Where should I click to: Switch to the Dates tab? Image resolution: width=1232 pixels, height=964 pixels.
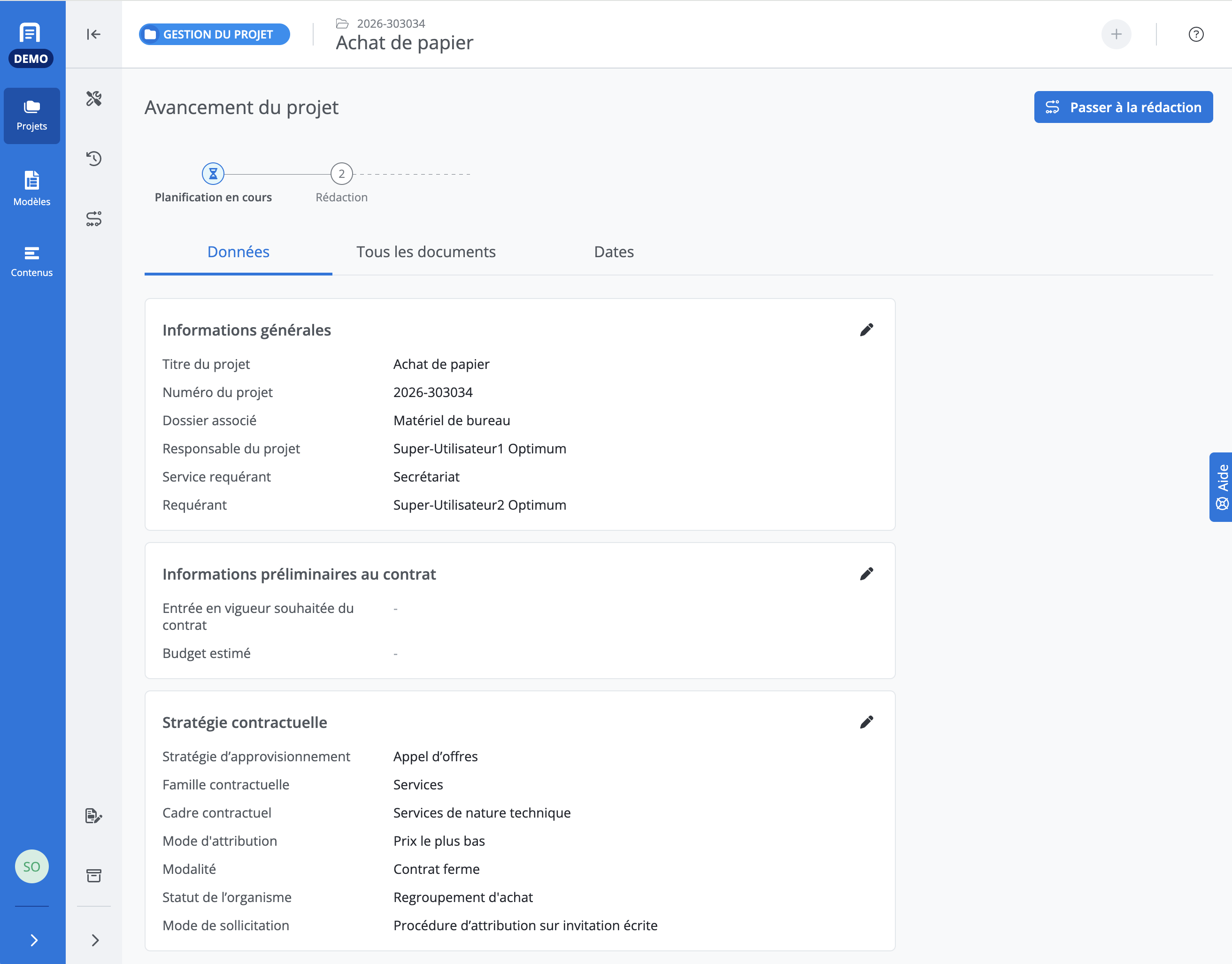tap(614, 252)
